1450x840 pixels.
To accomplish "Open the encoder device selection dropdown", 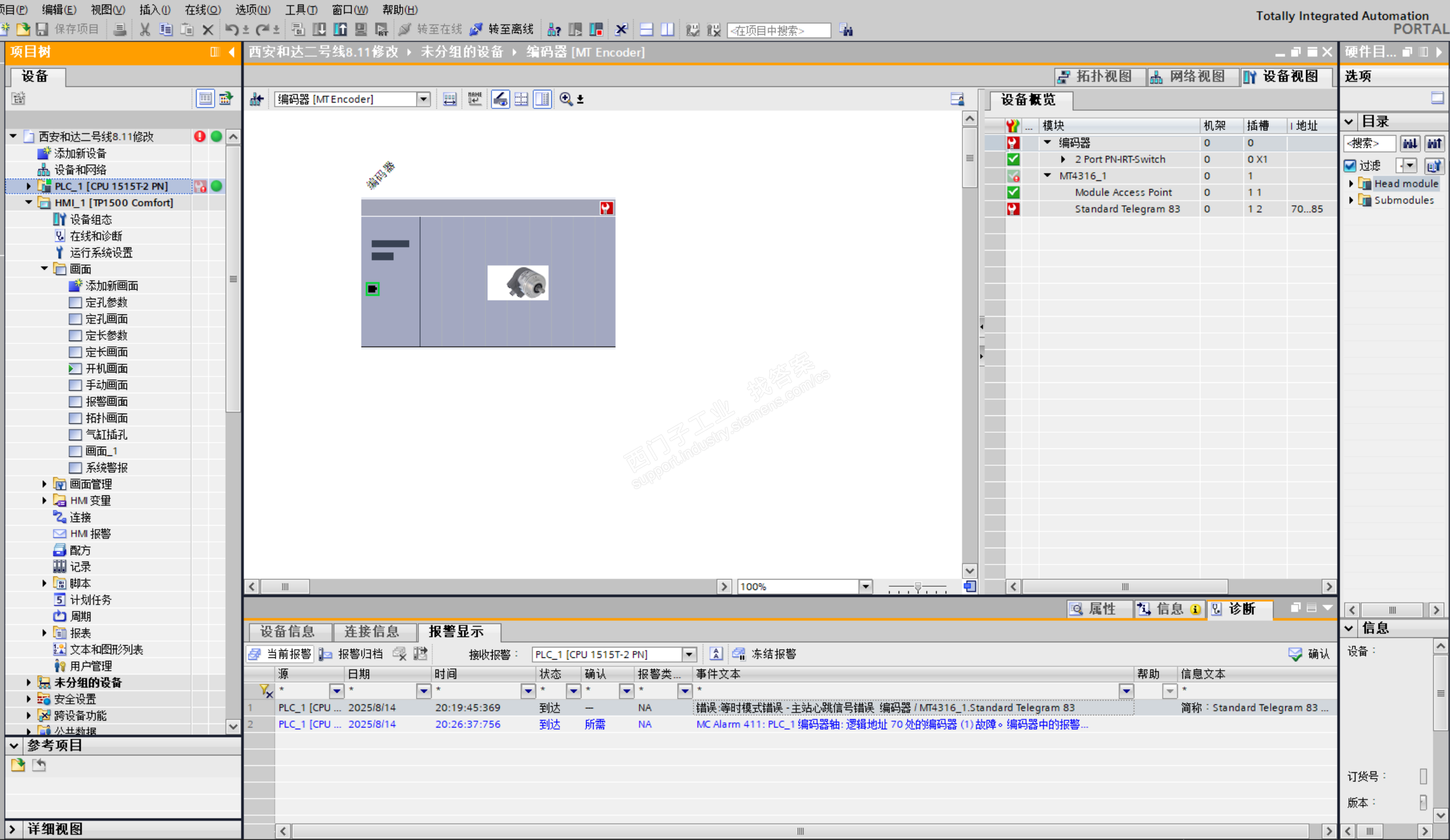I will pos(423,99).
